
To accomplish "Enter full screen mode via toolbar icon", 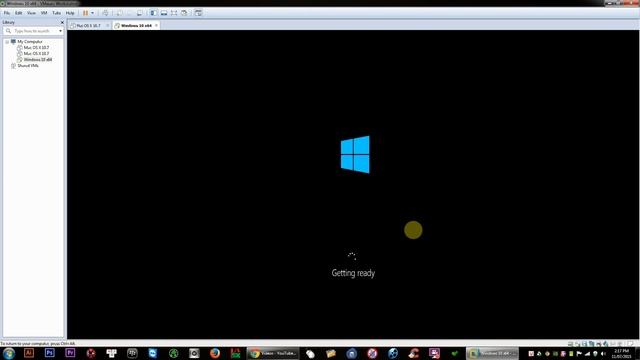I will coord(174,13).
